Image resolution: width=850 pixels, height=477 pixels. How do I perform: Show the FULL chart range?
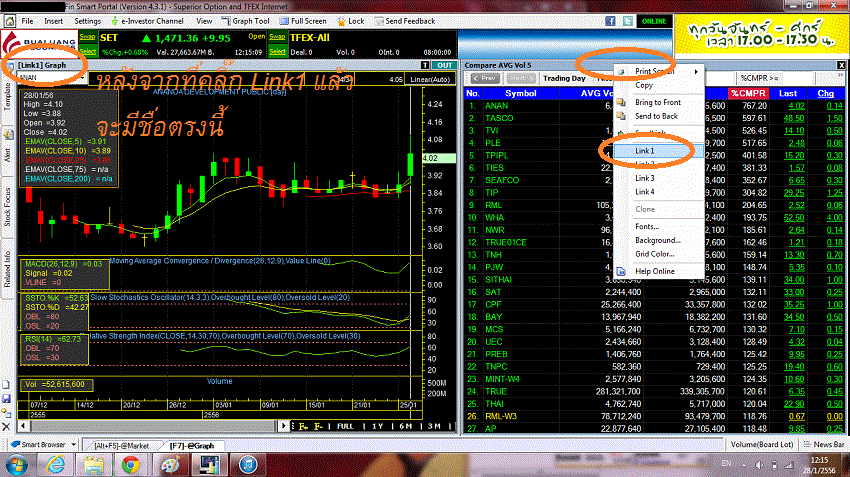click(x=345, y=426)
